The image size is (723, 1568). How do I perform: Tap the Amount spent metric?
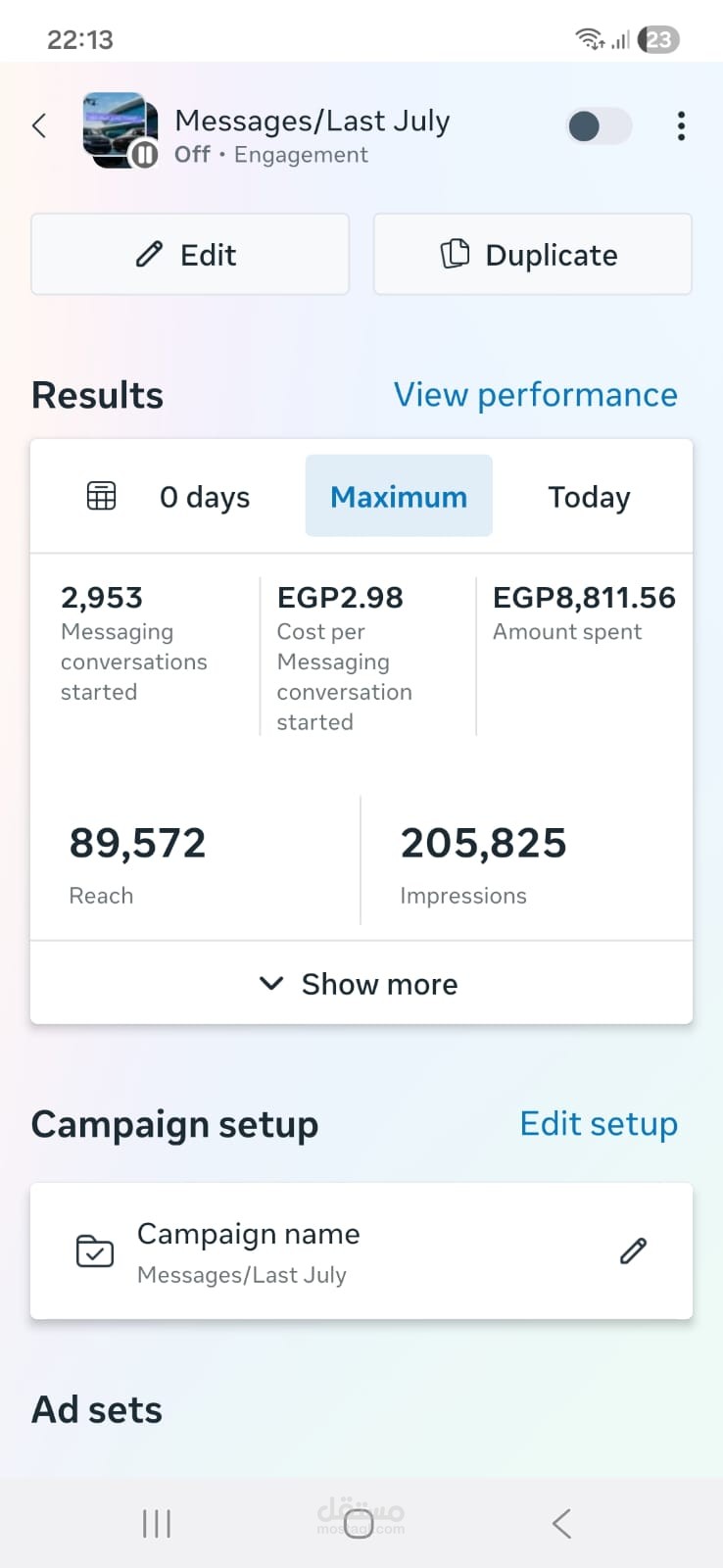[x=584, y=612]
